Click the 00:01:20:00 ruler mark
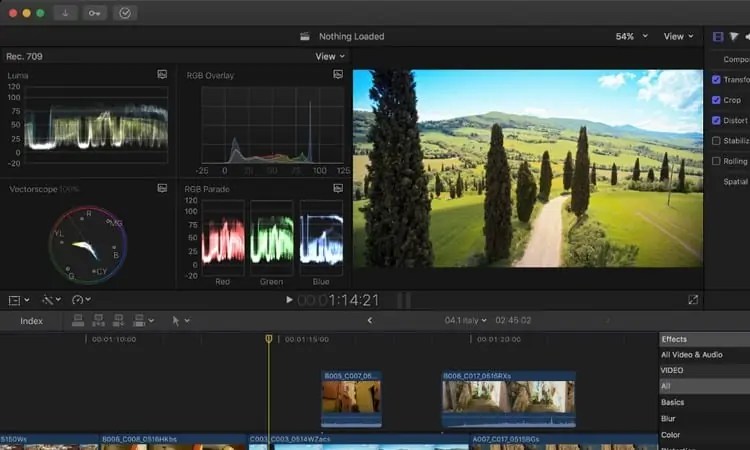The width and height of the screenshot is (750, 450). [499, 340]
